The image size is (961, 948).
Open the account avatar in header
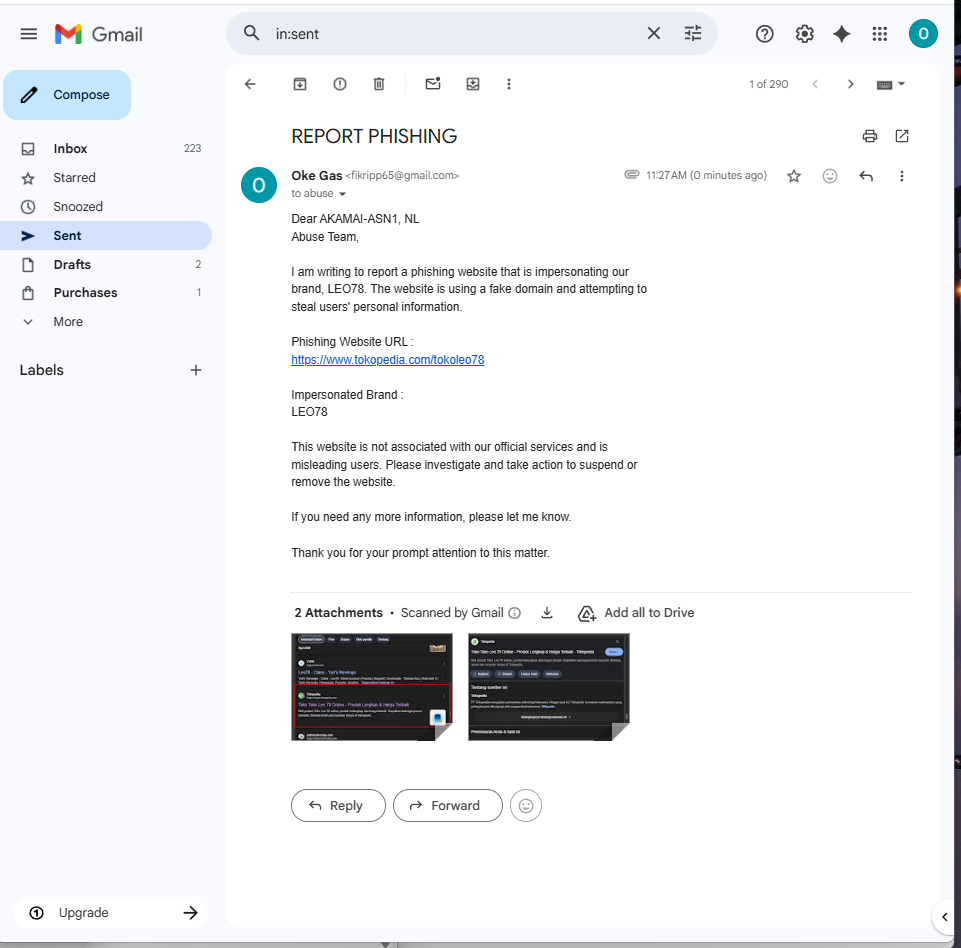(x=923, y=34)
